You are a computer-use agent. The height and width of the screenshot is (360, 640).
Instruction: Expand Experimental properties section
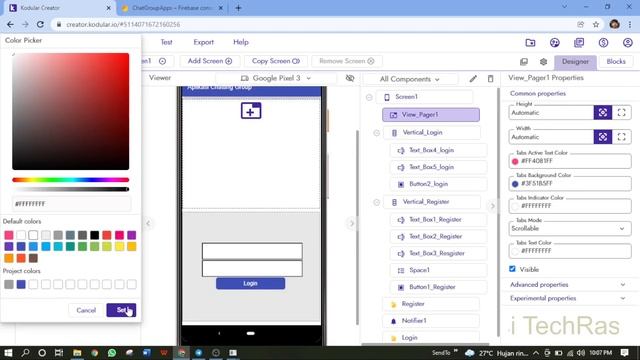point(568,298)
